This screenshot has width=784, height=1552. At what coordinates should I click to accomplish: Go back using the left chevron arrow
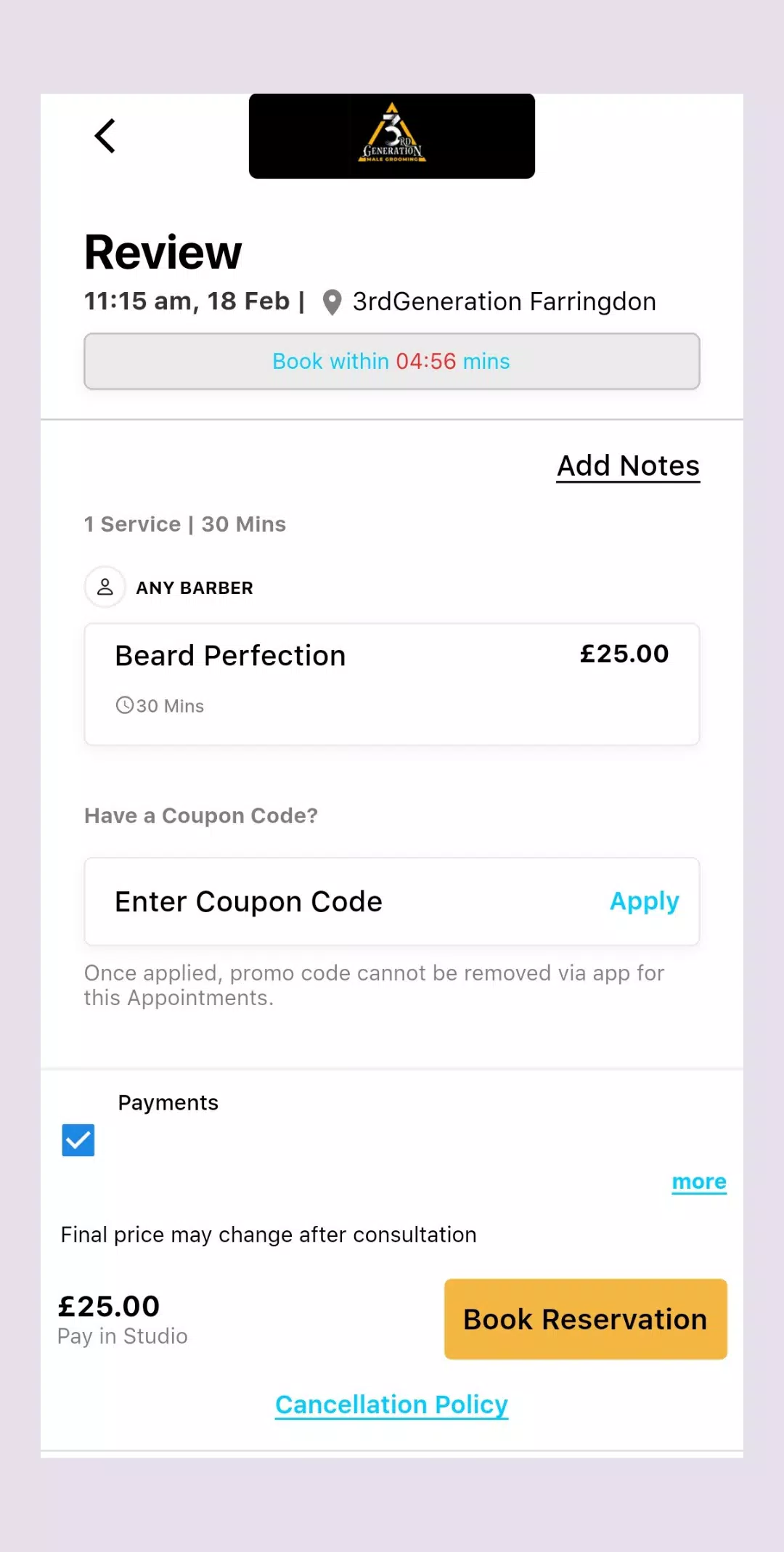tap(105, 136)
